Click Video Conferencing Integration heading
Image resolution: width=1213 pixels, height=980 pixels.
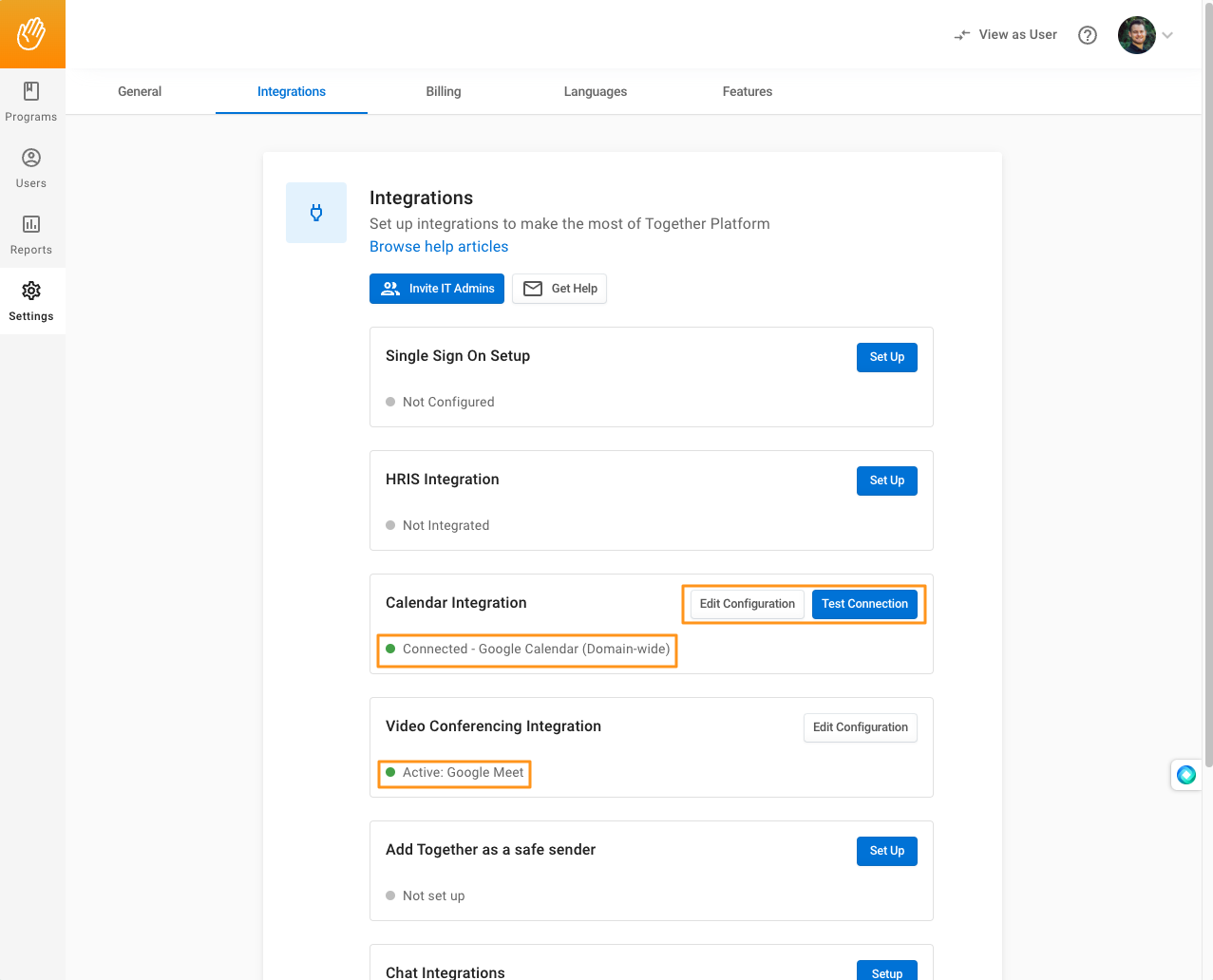click(x=493, y=726)
